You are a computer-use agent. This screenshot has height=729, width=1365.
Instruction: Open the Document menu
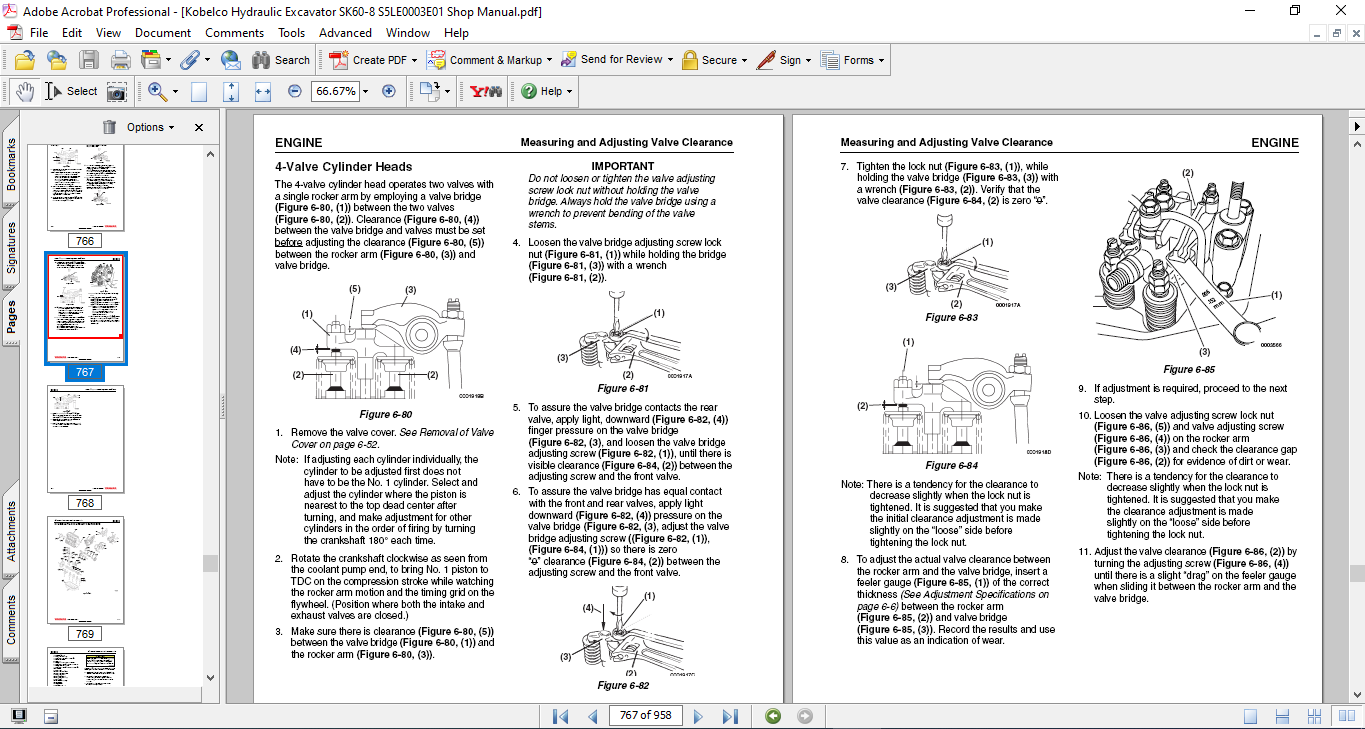pos(163,33)
